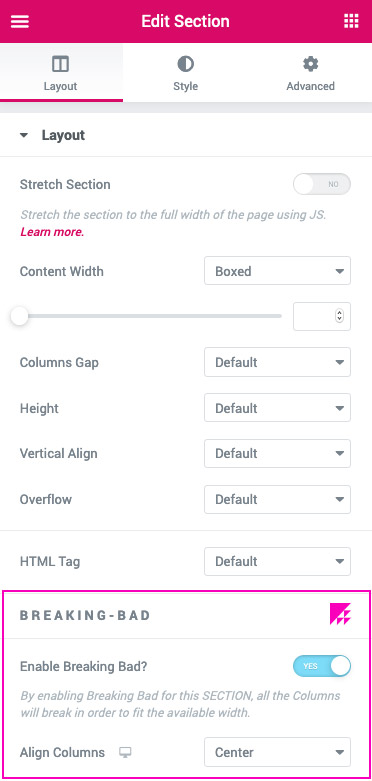Switch to the Style tab
This screenshot has width=372, height=781.
(x=185, y=73)
